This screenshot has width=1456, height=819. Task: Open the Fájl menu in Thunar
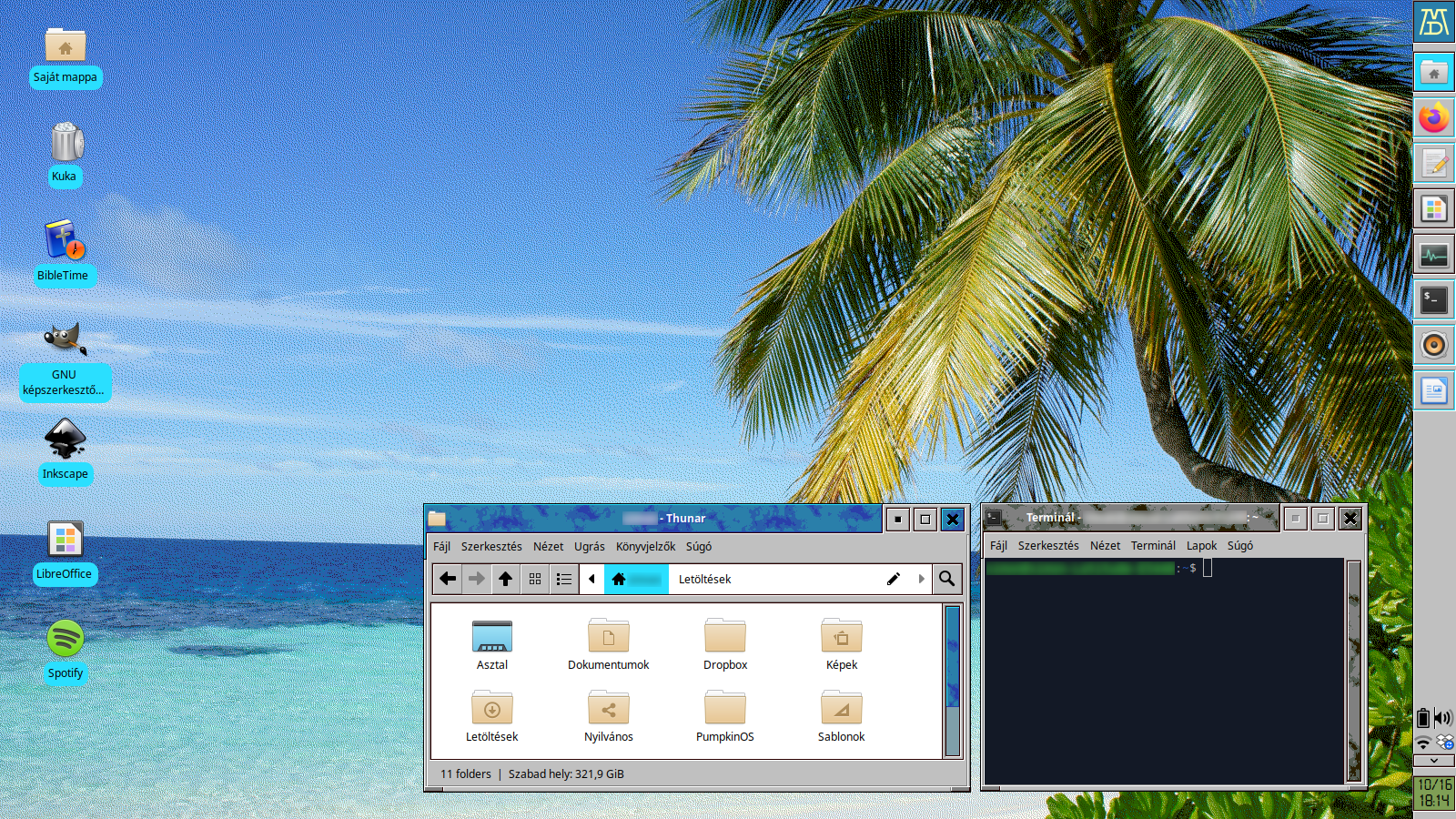[441, 546]
